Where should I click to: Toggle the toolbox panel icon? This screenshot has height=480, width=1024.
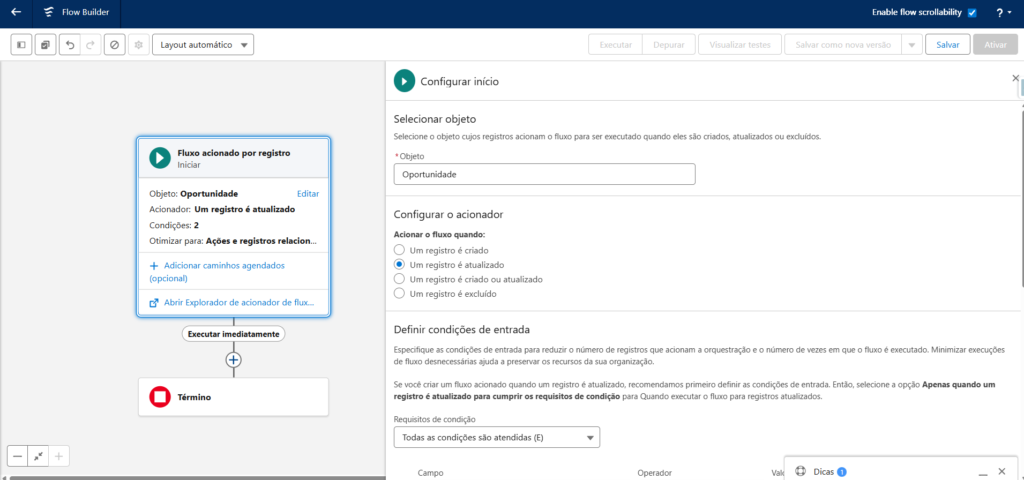[21, 45]
